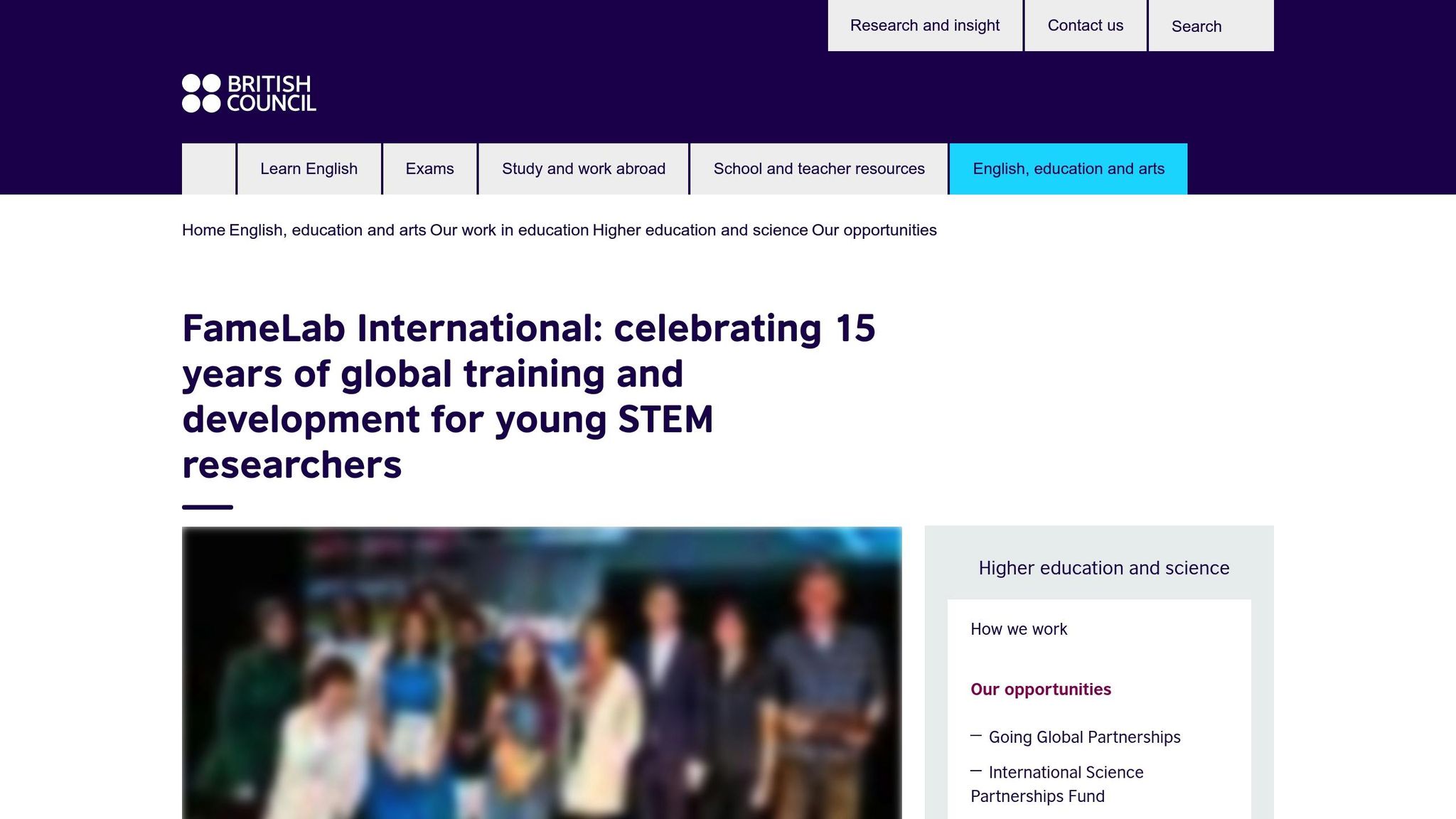Click the FameLab International page heading
The height and width of the screenshot is (819, 1456).
click(x=529, y=397)
